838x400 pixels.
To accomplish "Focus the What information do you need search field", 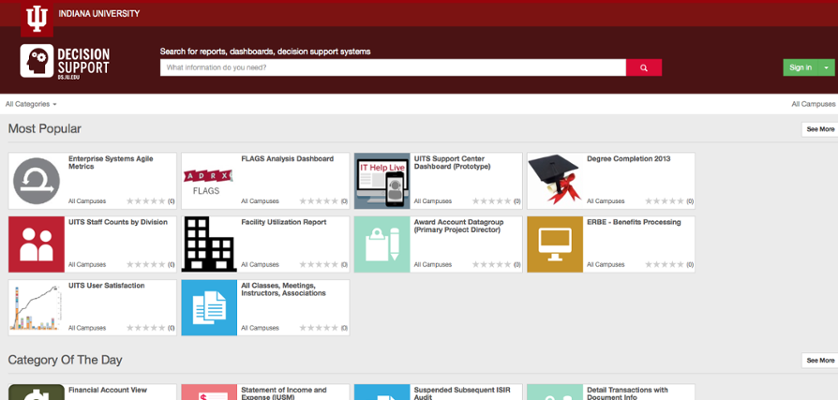I will tap(393, 68).
